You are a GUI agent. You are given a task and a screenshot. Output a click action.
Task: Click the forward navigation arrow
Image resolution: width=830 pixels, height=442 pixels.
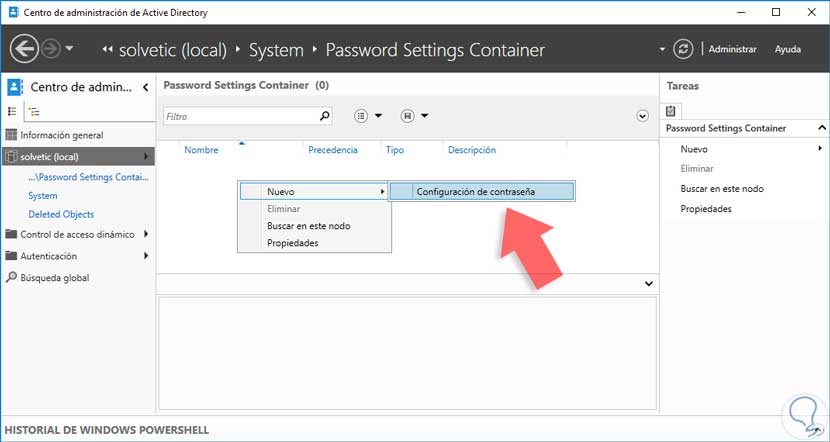click(51, 48)
